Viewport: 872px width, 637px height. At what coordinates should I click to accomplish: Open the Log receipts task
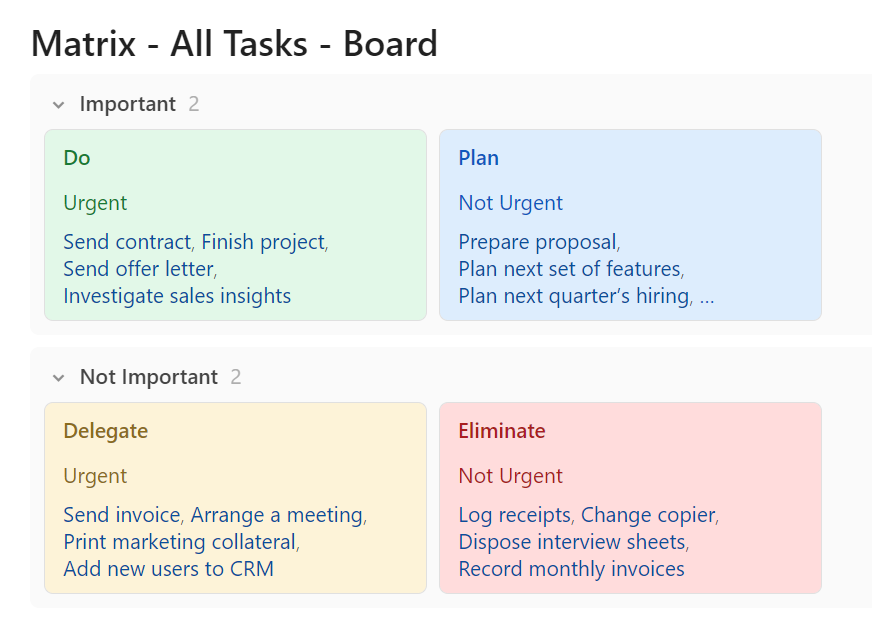(x=514, y=515)
